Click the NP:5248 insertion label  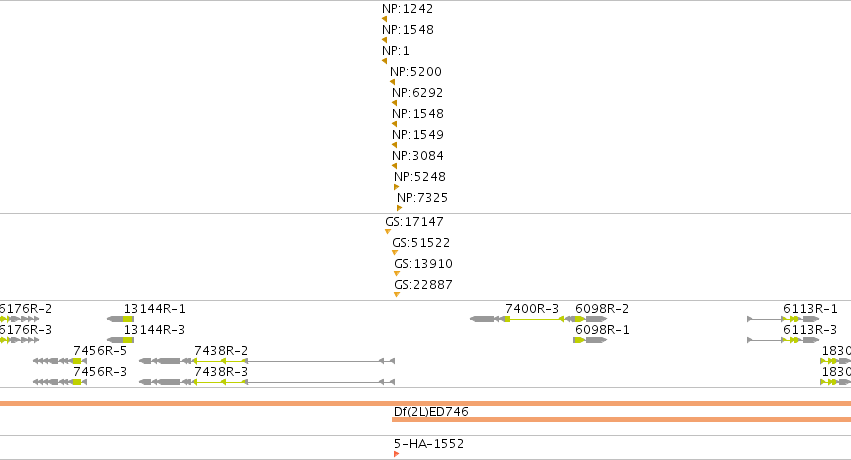pyautogui.click(x=420, y=177)
